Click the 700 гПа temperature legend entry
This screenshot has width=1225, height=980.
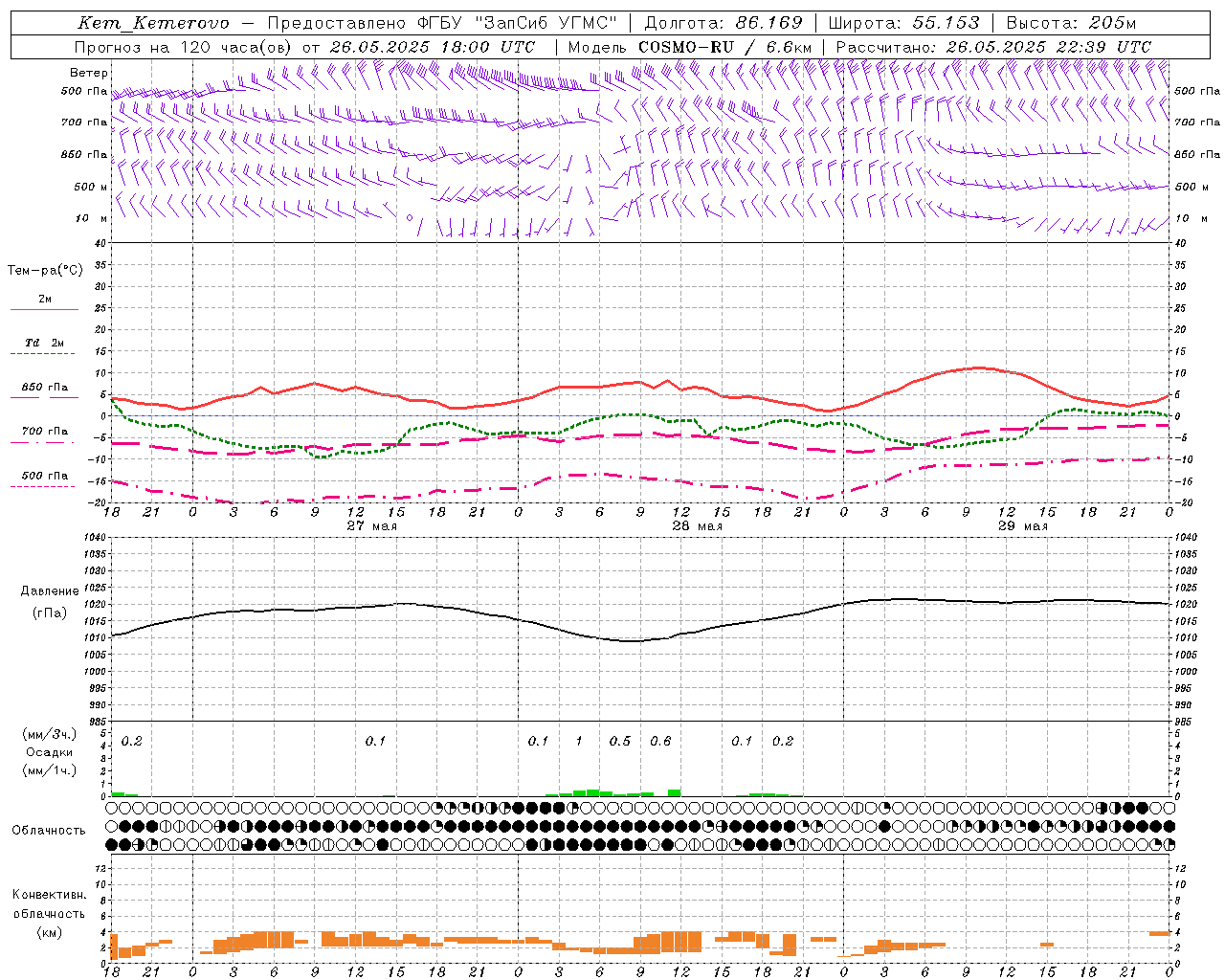click(x=44, y=431)
